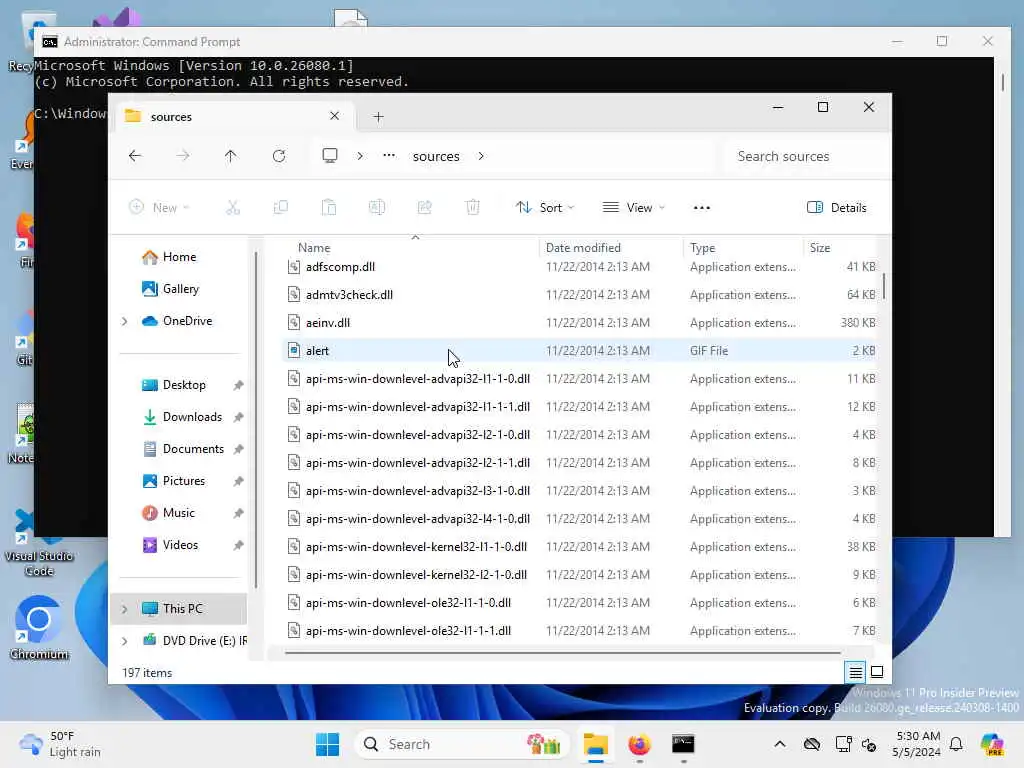Expand the DVD Drive (E:) node
The height and width of the screenshot is (768, 1024).
[125, 641]
